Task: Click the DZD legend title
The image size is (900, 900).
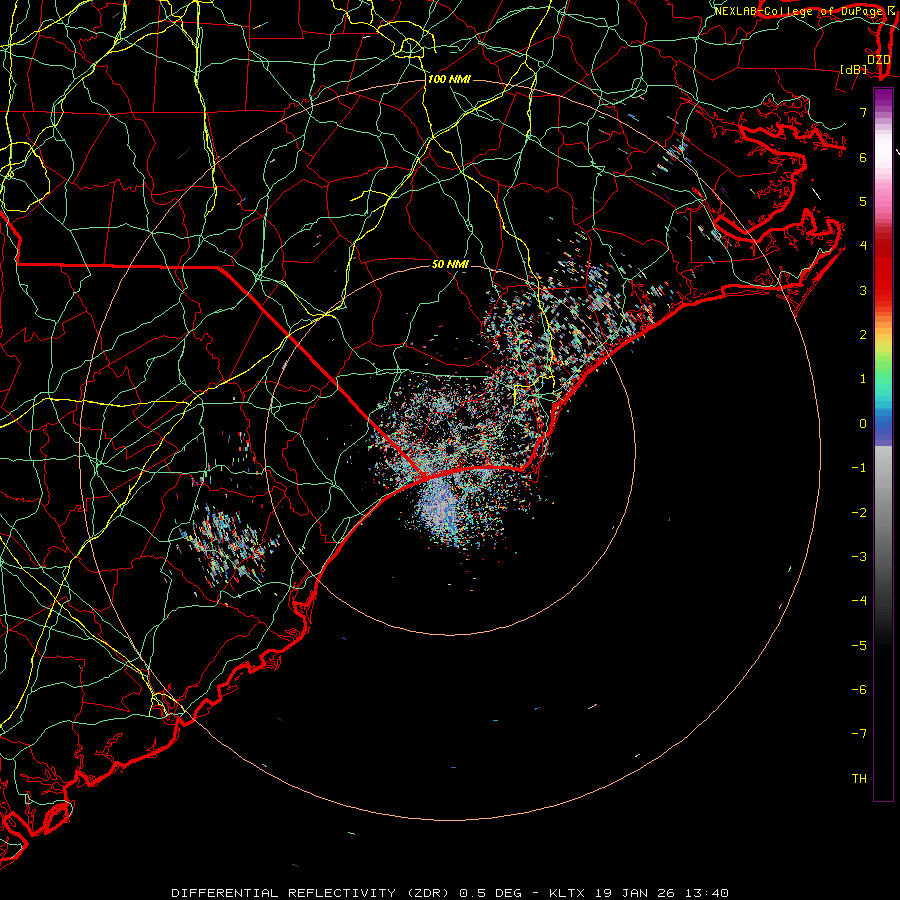Action: click(878, 59)
